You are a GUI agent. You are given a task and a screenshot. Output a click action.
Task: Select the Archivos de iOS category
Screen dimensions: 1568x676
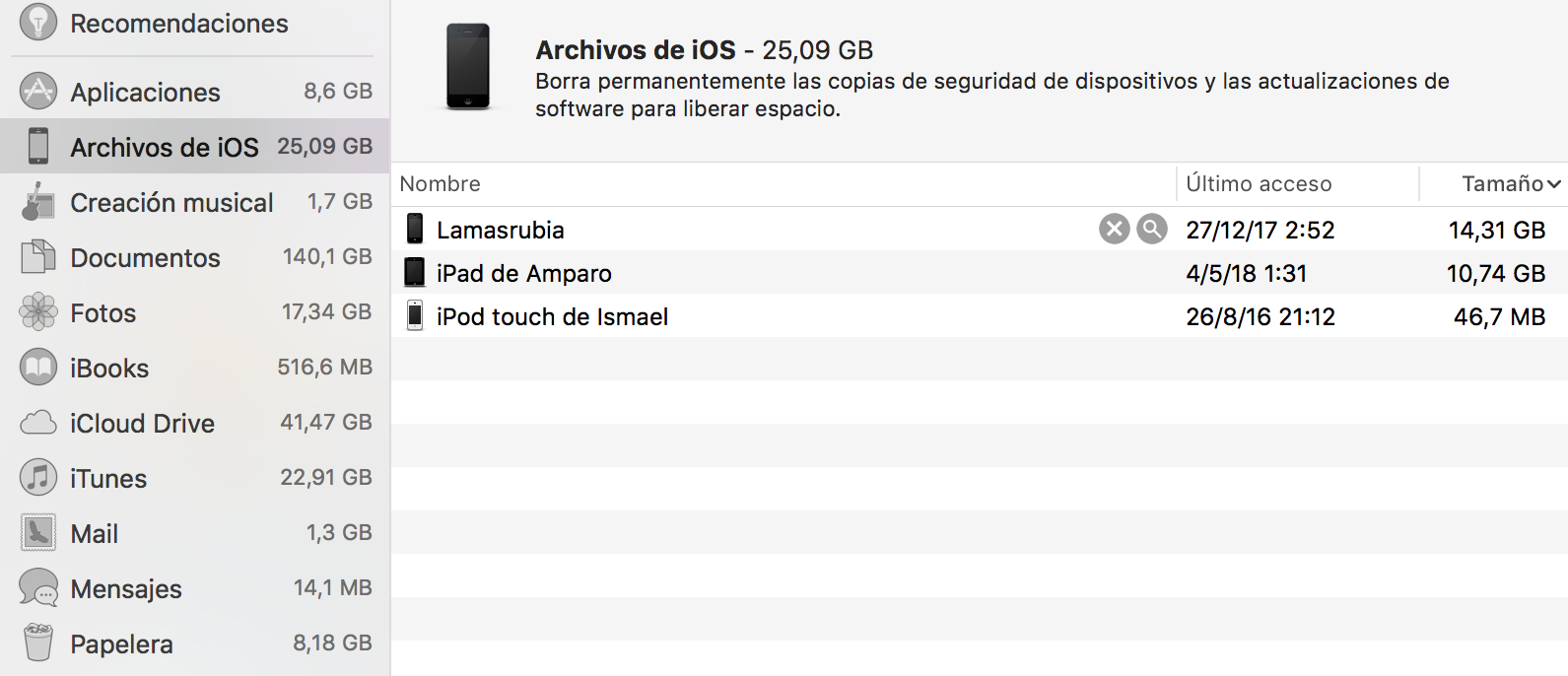pyautogui.click(x=165, y=147)
